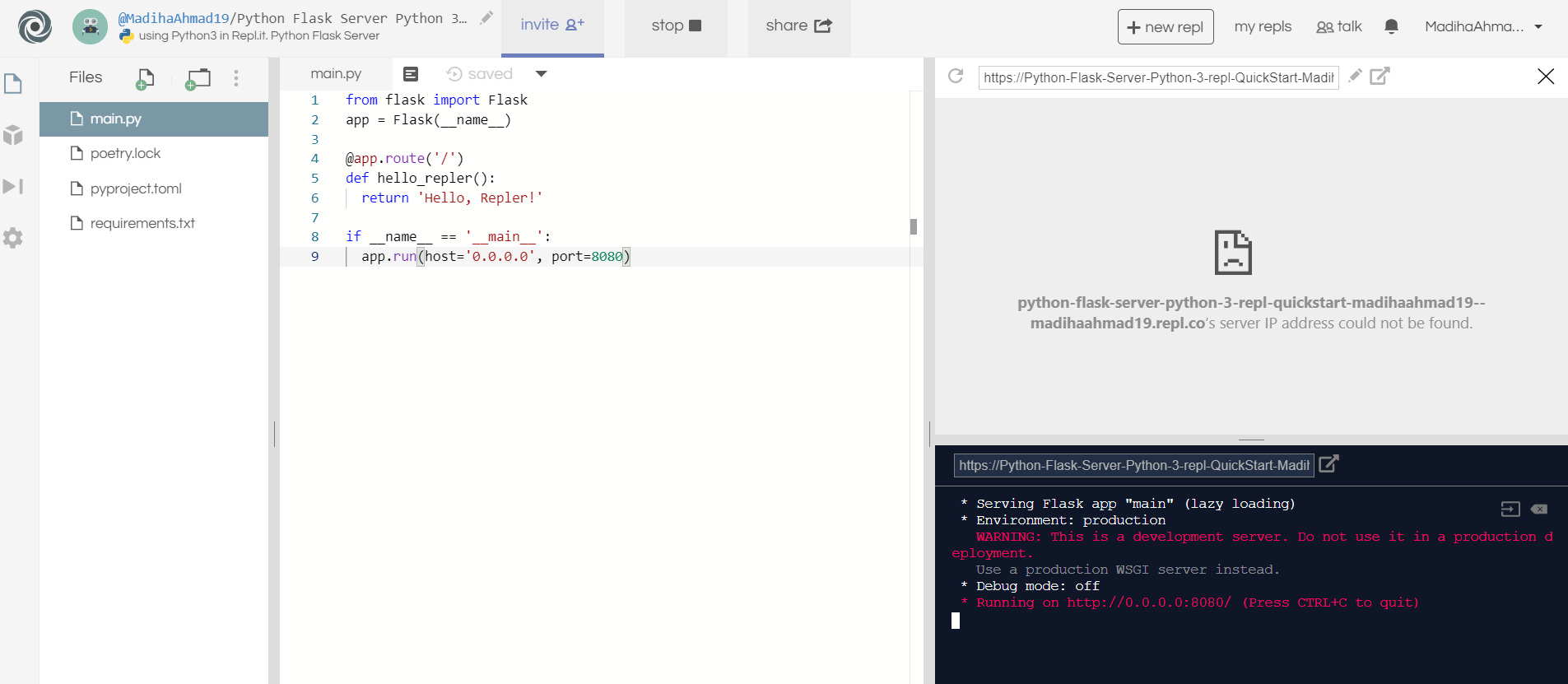Viewport: 1568px width, 684px height.
Task: Open console URL in a new tab
Action: point(1328,464)
